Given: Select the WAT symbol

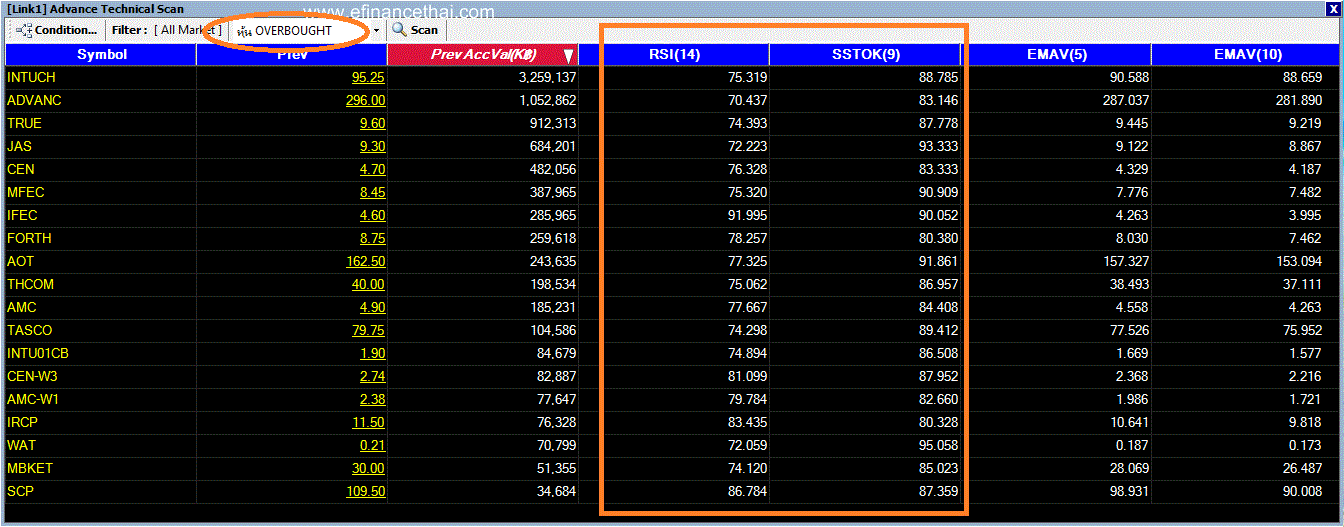Looking at the screenshot, I should (22, 445).
